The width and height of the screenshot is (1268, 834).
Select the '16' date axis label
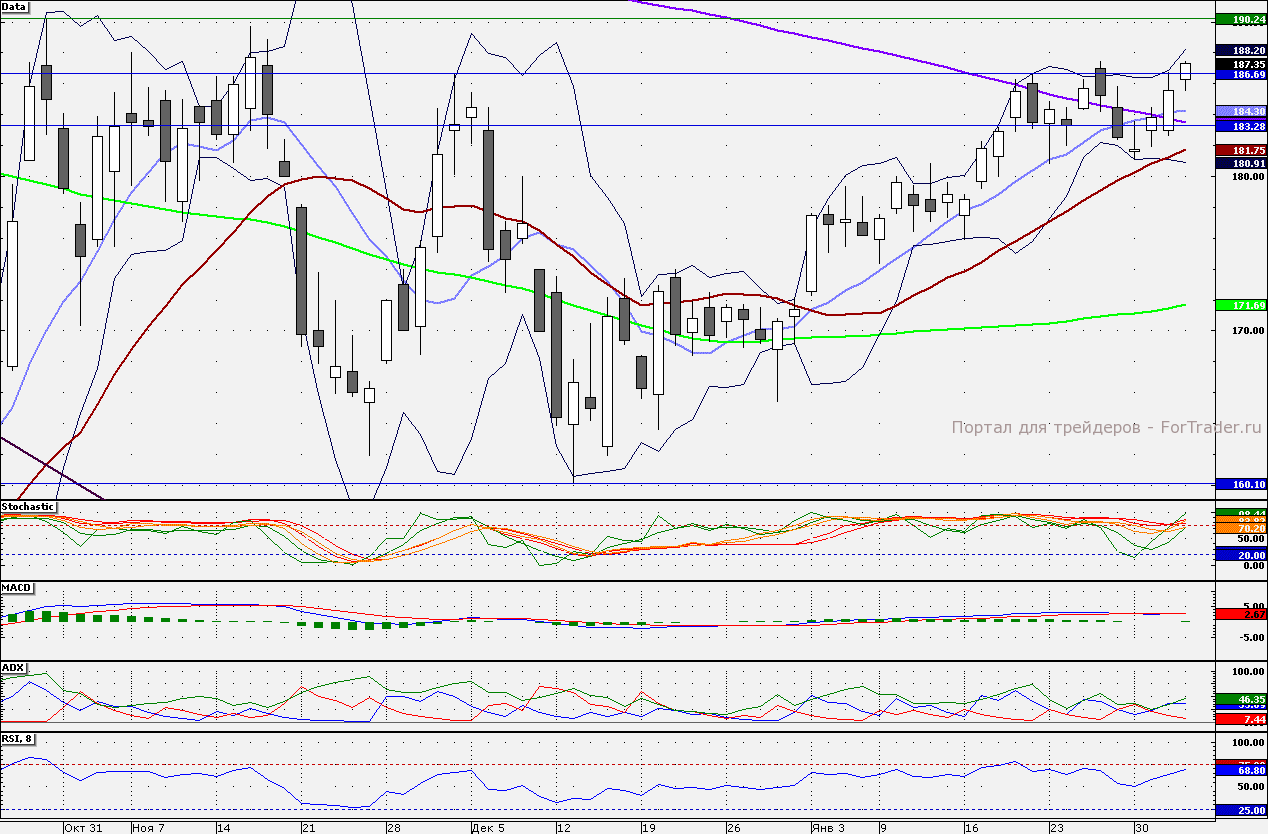point(971,828)
